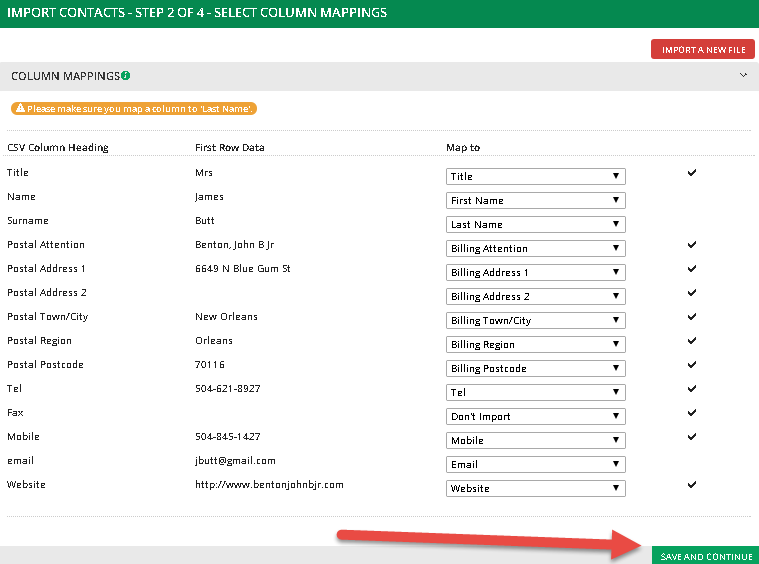Open the First Name mapping dropdown
Viewport: 759px width, 564px height.
click(x=536, y=200)
